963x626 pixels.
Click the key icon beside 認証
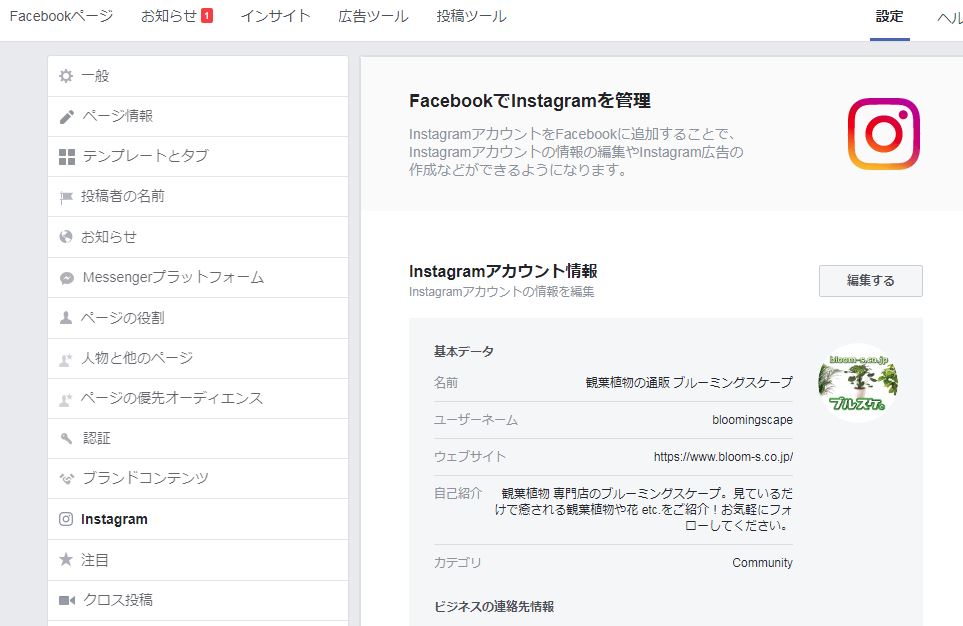pyautogui.click(x=66, y=439)
